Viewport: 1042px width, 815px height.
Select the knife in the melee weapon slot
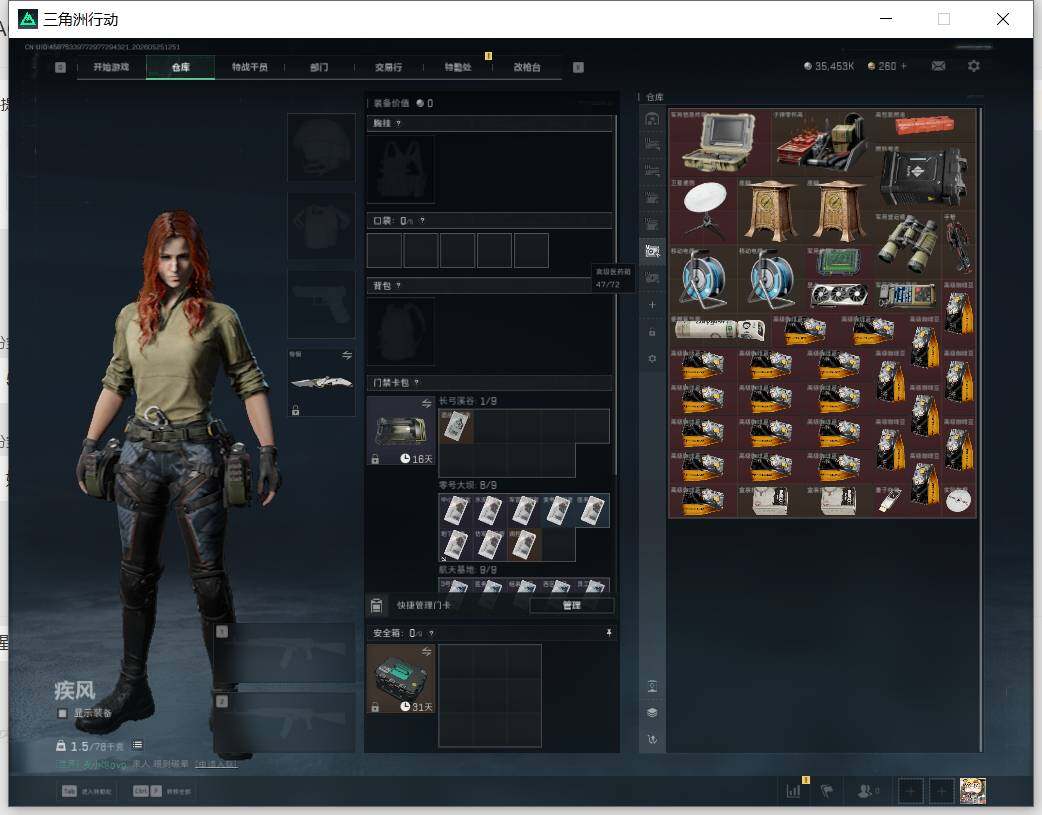(322, 382)
